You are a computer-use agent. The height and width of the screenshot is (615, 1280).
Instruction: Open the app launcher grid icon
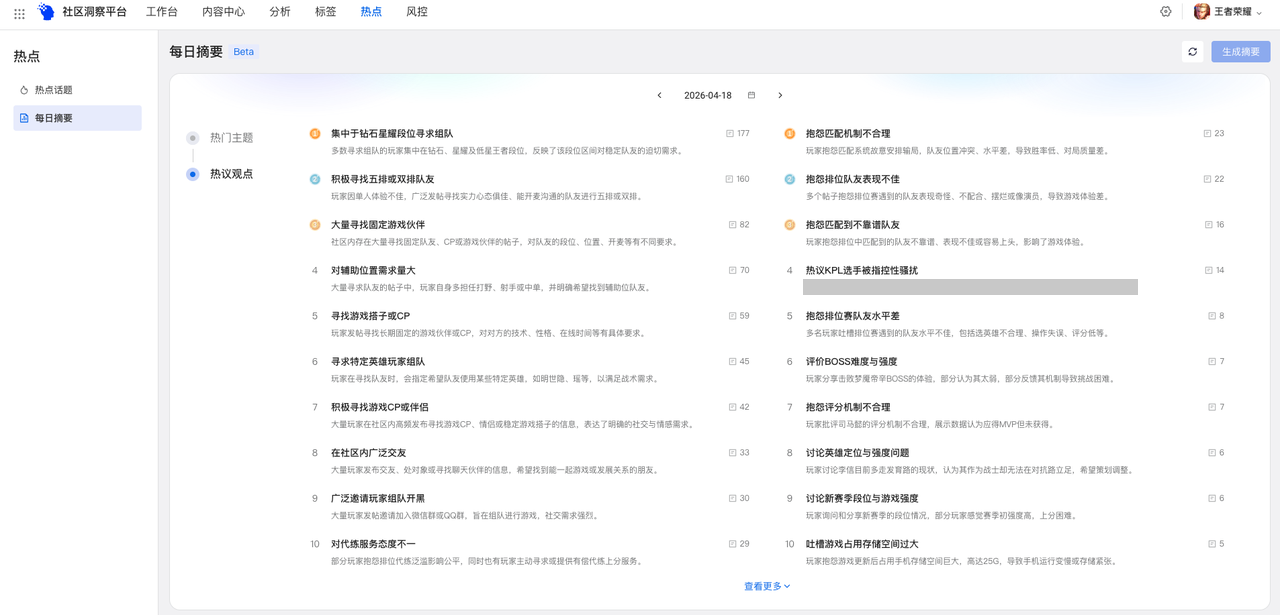pos(19,13)
